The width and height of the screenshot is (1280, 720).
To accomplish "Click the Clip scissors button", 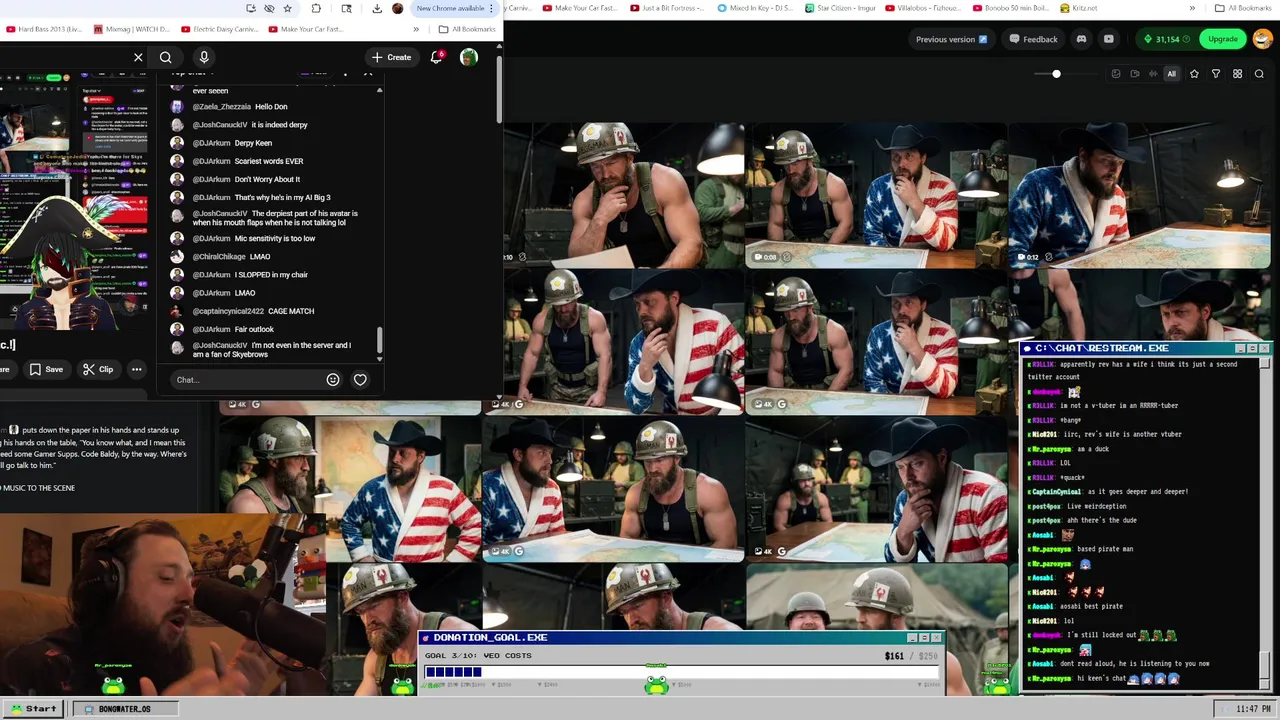I will coord(98,369).
